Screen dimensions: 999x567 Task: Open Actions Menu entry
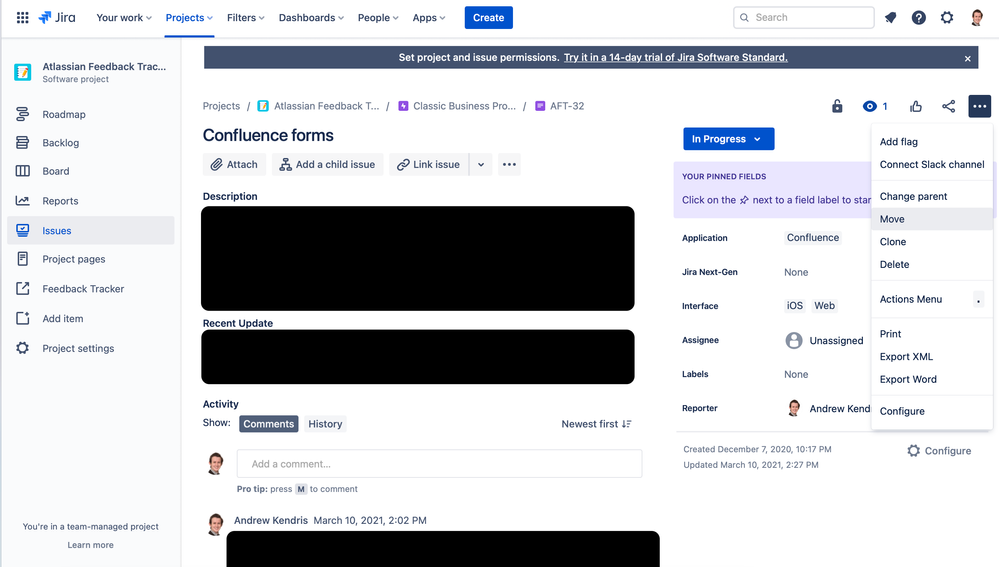tap(931, 299)
